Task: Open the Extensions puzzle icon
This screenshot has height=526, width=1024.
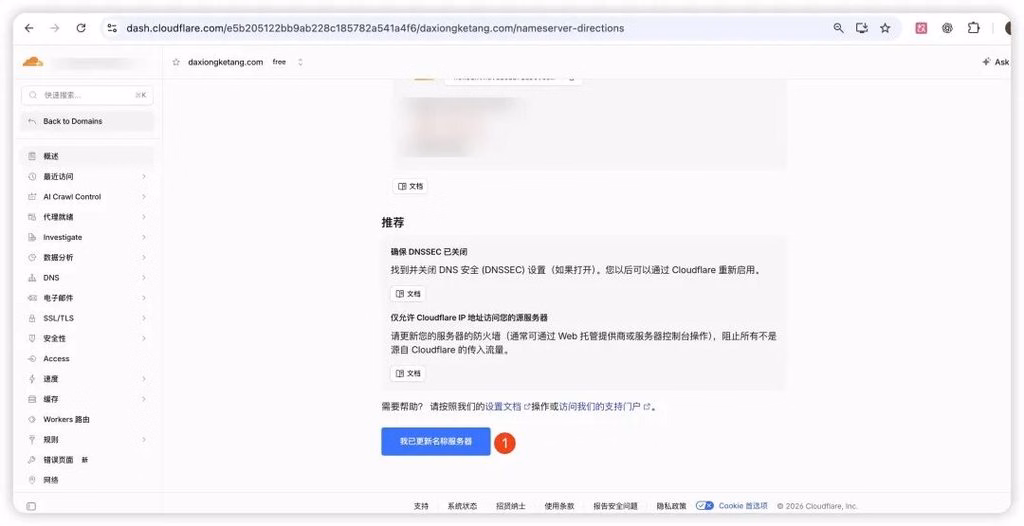Action: 973,28
